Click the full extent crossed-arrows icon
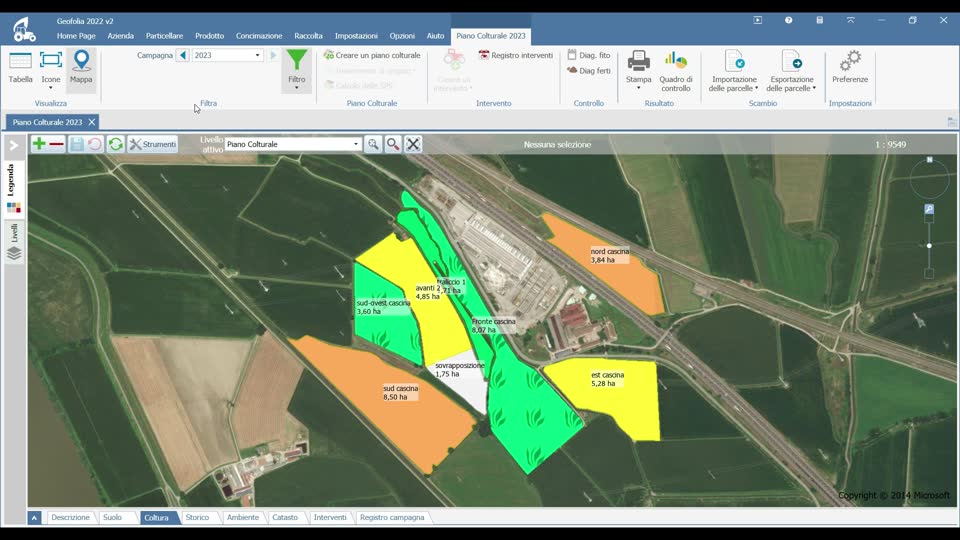The height and width of the screenshot is (540, 960). coord(413,144)
